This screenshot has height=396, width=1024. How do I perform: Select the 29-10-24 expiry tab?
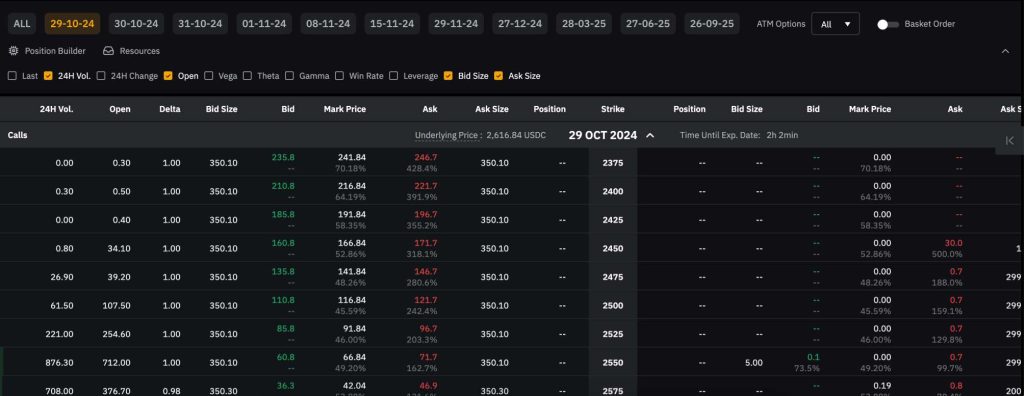[x=72, y=24]
